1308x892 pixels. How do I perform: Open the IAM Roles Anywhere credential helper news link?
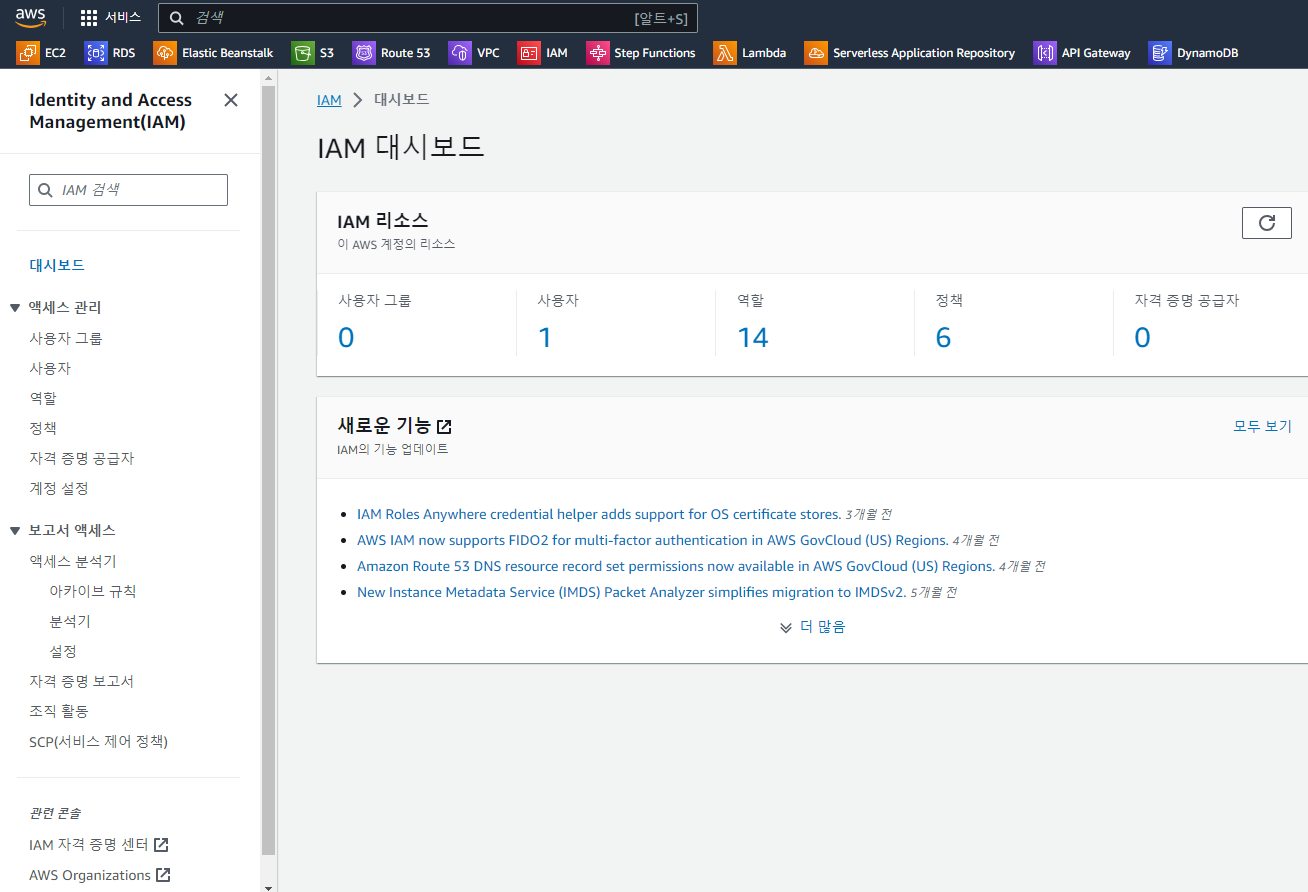pos(599,514)
